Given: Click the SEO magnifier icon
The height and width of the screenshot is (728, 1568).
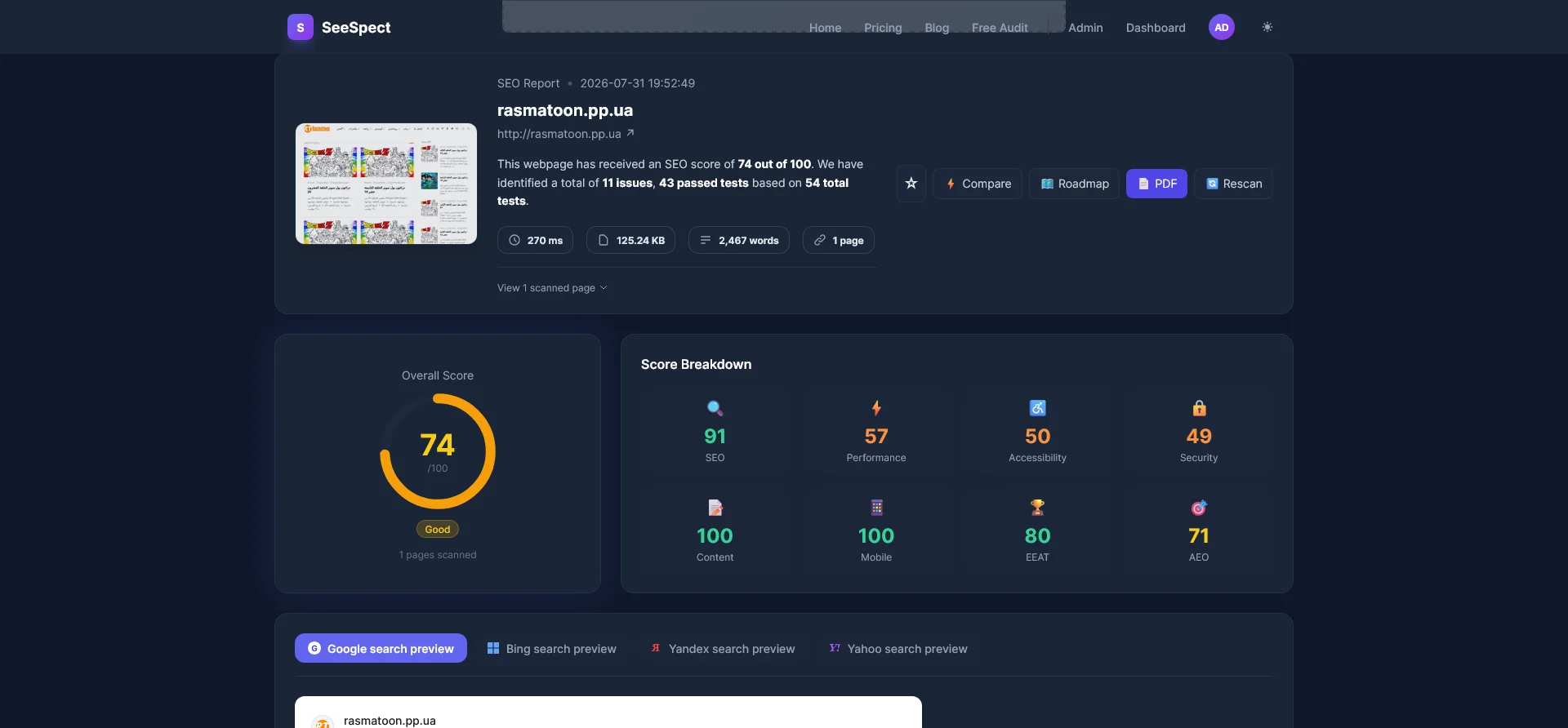Looking at the screenshot, I should [x=715, y=408].
